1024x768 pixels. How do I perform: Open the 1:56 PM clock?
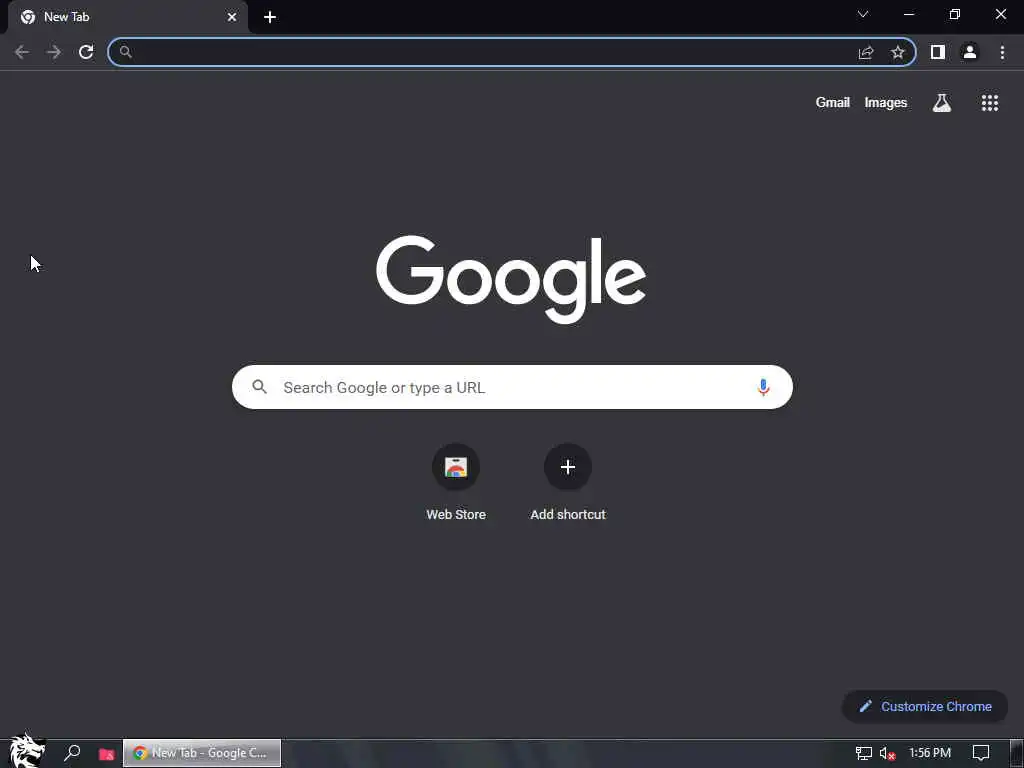930,753
